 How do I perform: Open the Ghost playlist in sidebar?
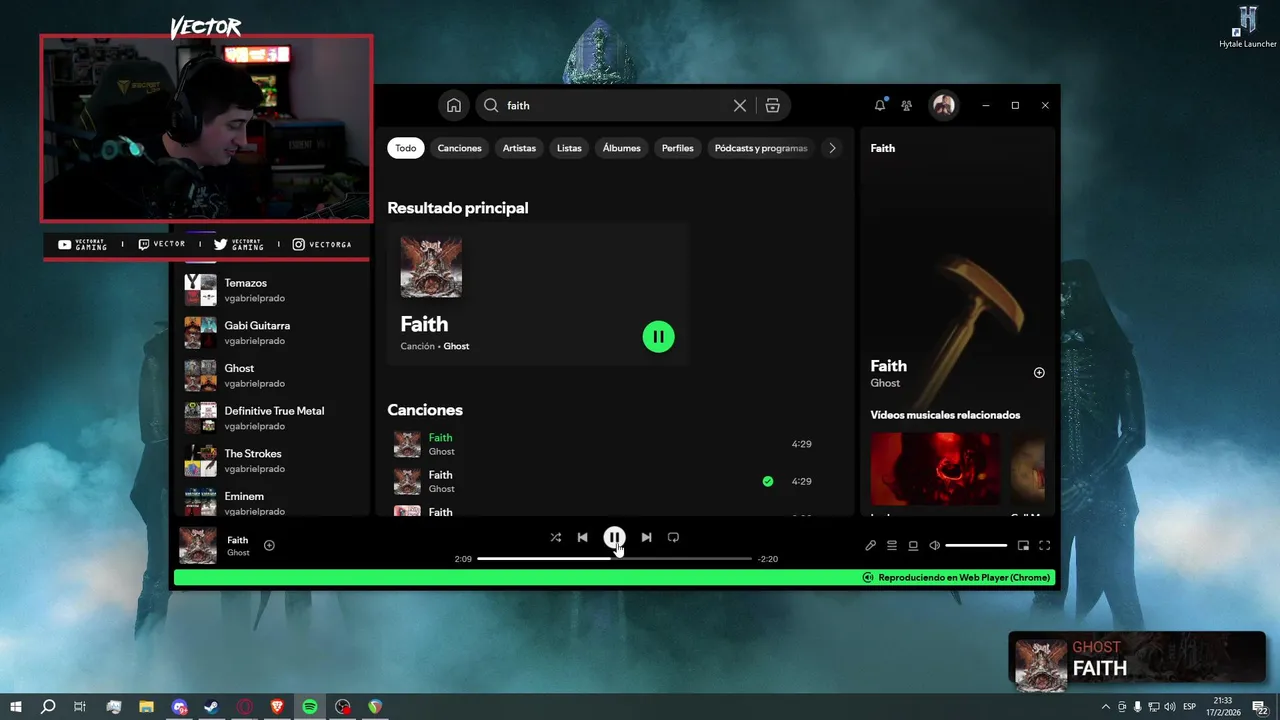270,375
